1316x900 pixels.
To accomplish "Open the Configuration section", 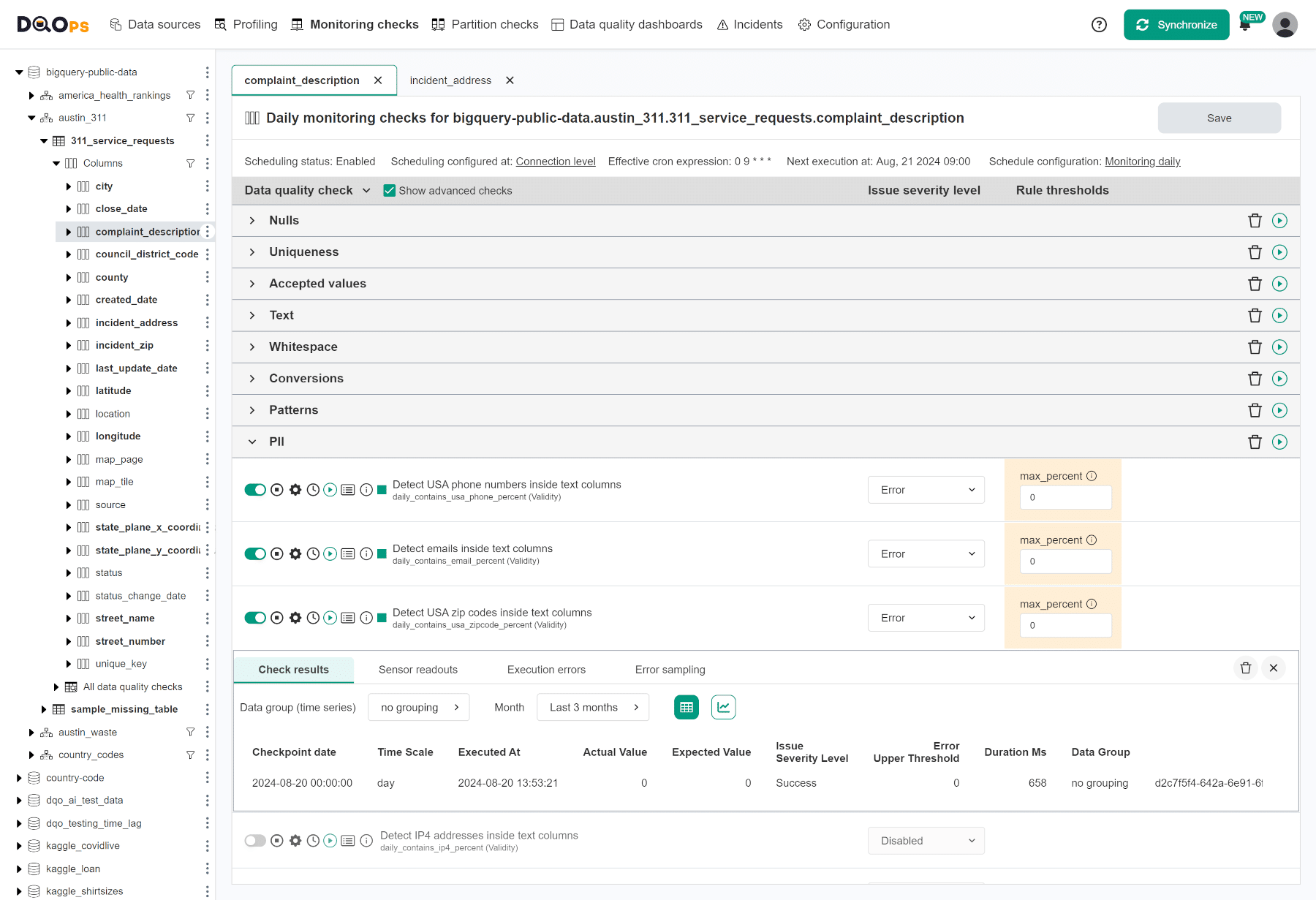I will (844, 25).
